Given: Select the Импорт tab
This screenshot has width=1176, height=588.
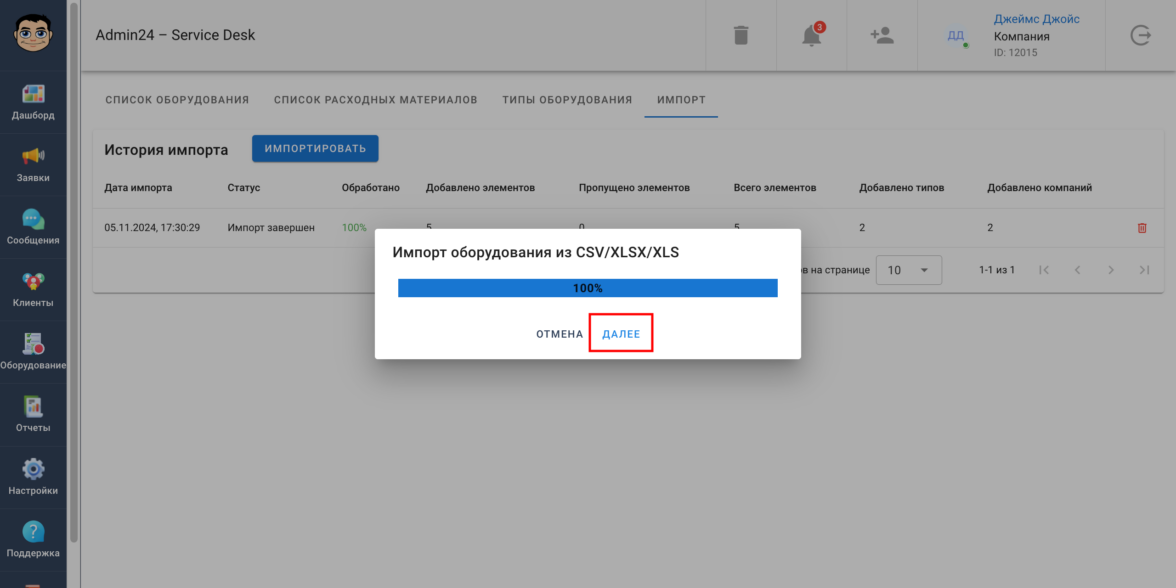Looking at the screenshot, I should [x=681, y=100].
